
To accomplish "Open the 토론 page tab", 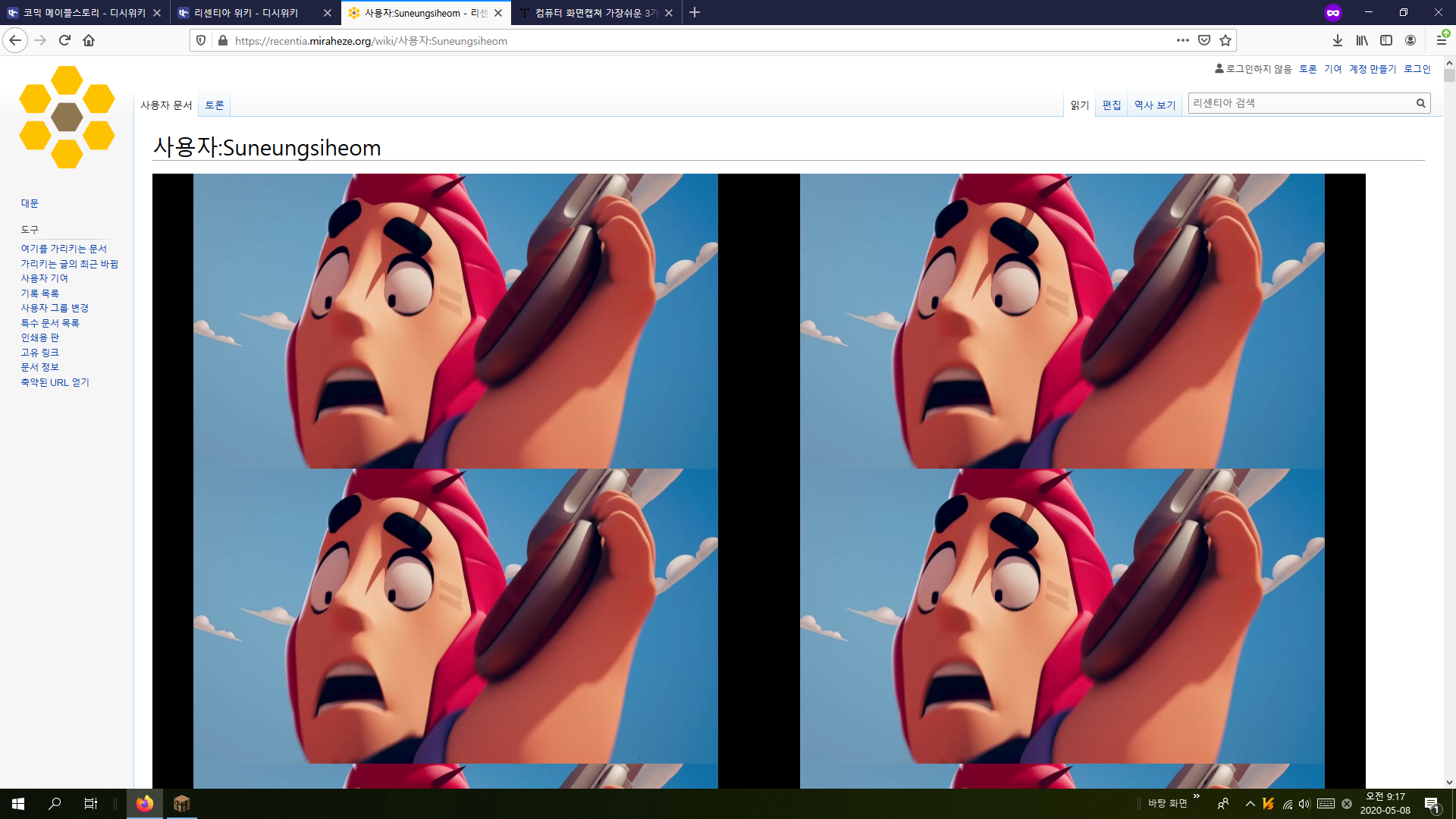I will tap(215, 105).
